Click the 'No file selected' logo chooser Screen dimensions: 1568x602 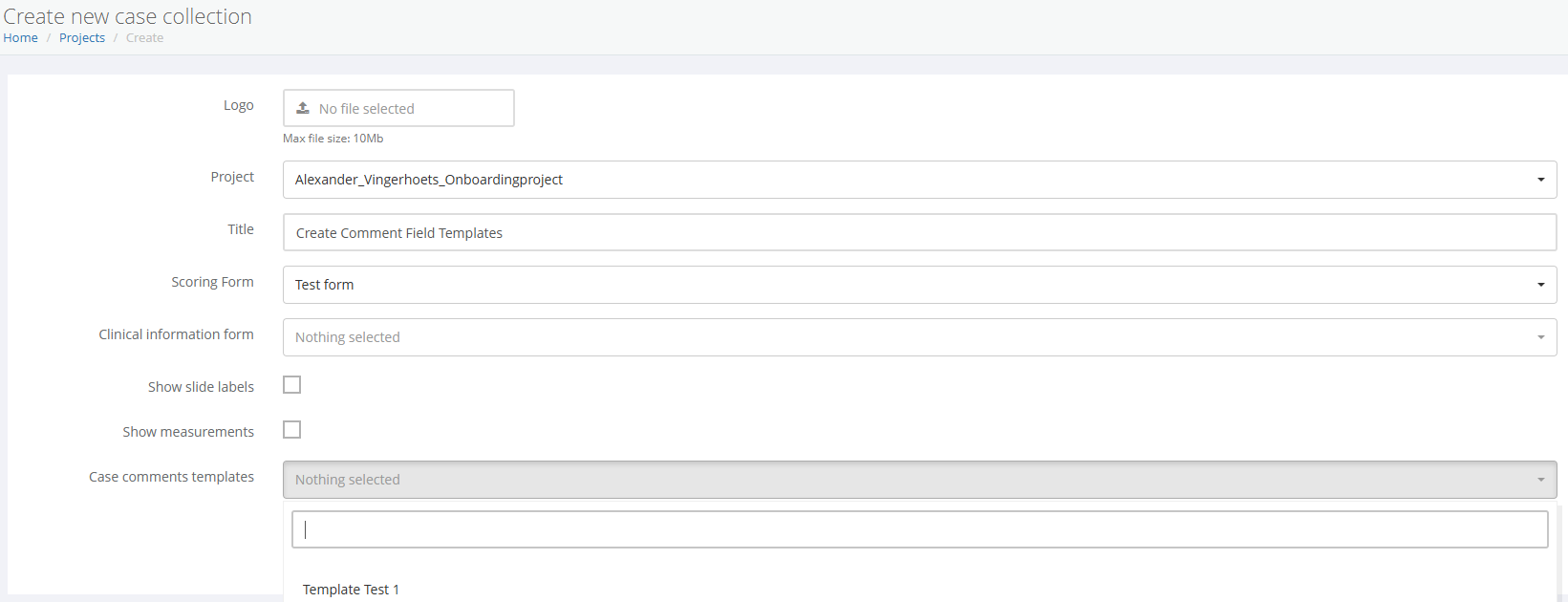[398, 109]
